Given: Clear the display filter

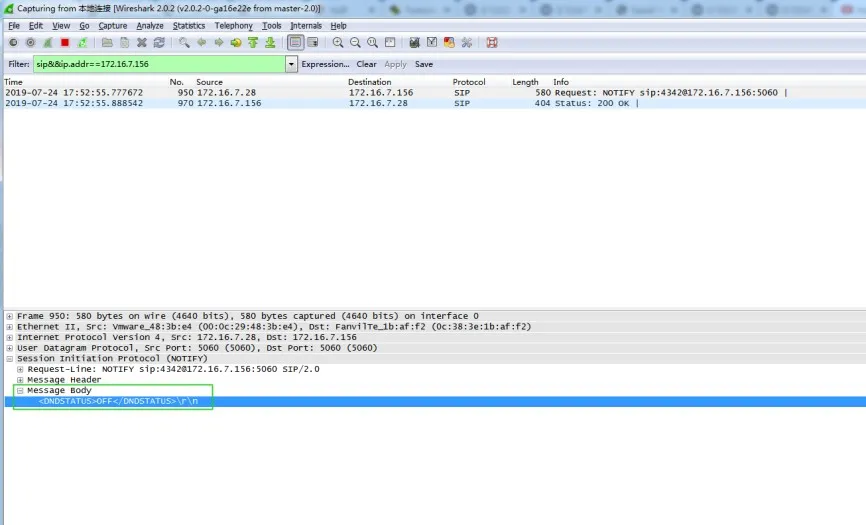Looking at the screenshot, I should pyautogui.click(x=367, y=64).
